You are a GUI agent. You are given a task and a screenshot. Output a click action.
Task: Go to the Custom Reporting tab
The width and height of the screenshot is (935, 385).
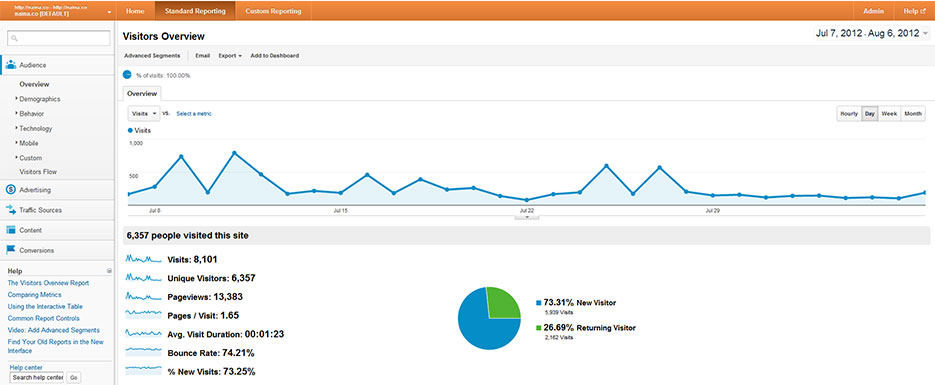[273, 11]
